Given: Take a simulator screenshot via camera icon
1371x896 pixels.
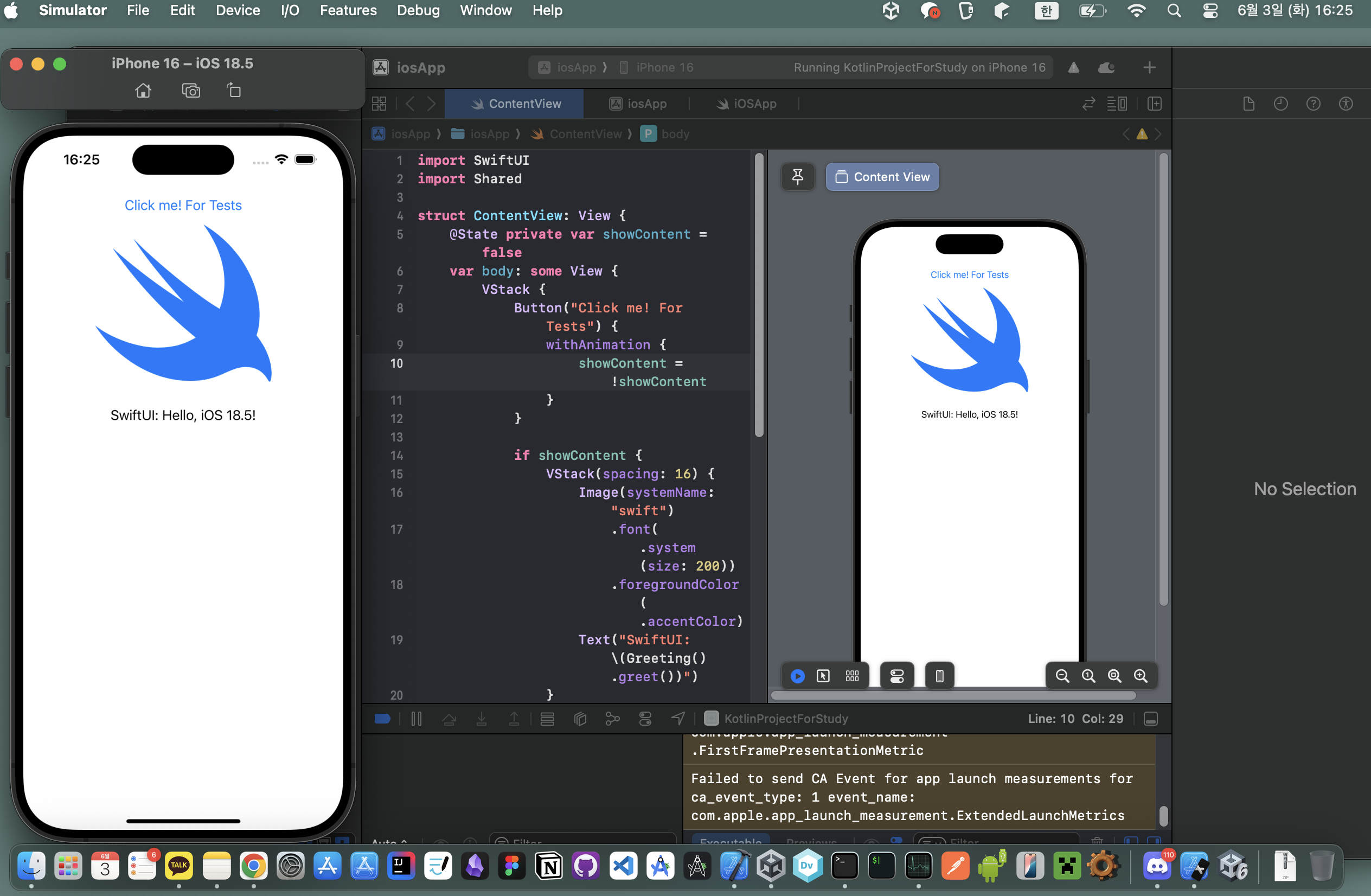Looking at the screenshot, I should pos(191,91).
